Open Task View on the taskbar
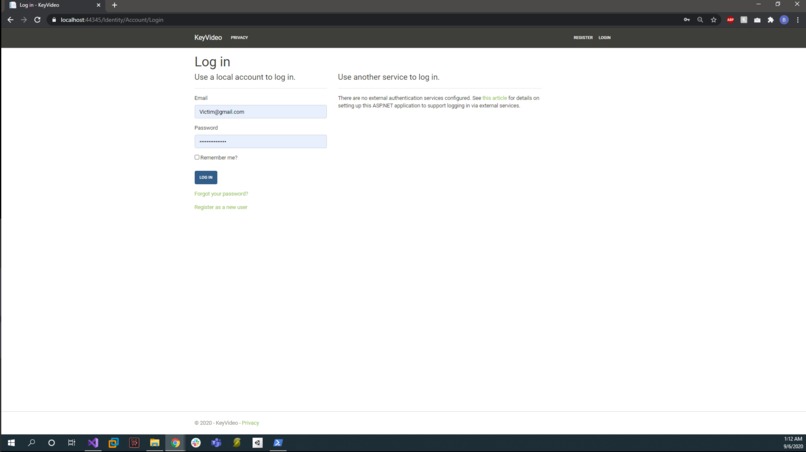Viewport: 806px width, 452px height. (71, 443)
